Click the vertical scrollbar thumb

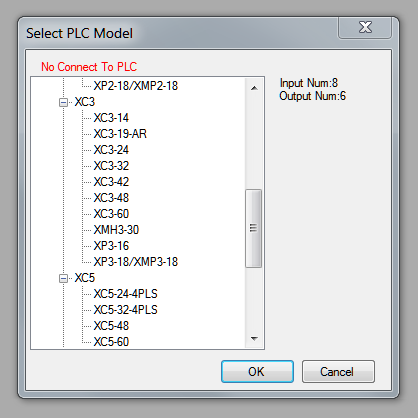253,228
